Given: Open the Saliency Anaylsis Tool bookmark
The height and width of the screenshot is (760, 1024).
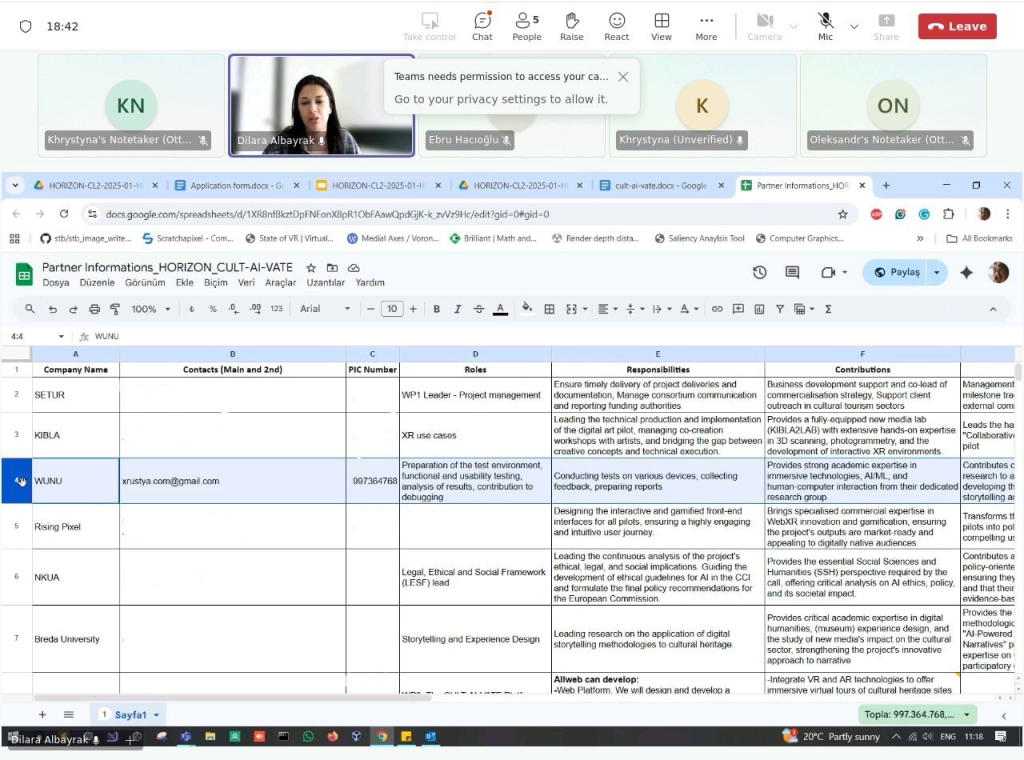Looking at the screenshot, I should coord(699,238).
